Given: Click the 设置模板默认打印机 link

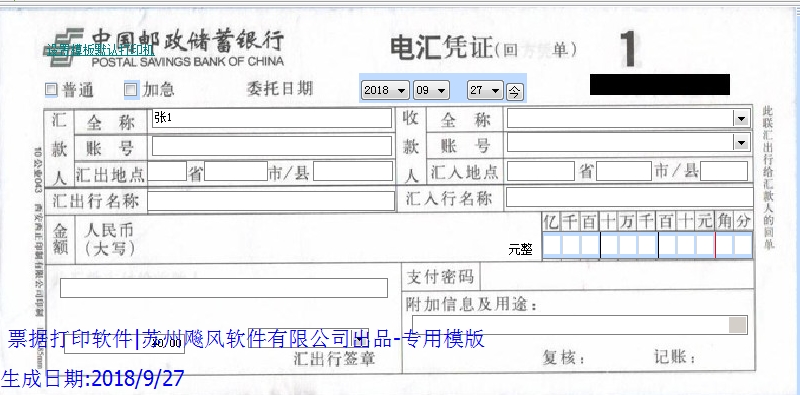Looking at the screenshot, I should pos(101,51).
